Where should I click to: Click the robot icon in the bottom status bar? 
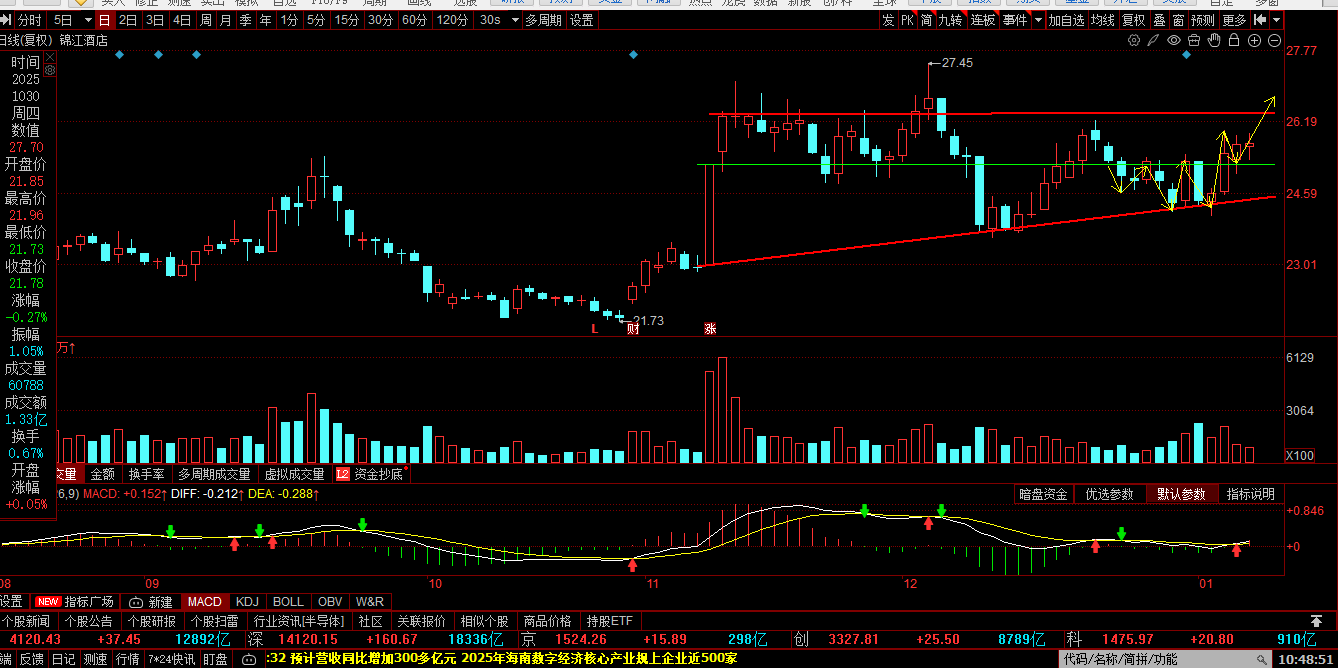coord(249,659)
